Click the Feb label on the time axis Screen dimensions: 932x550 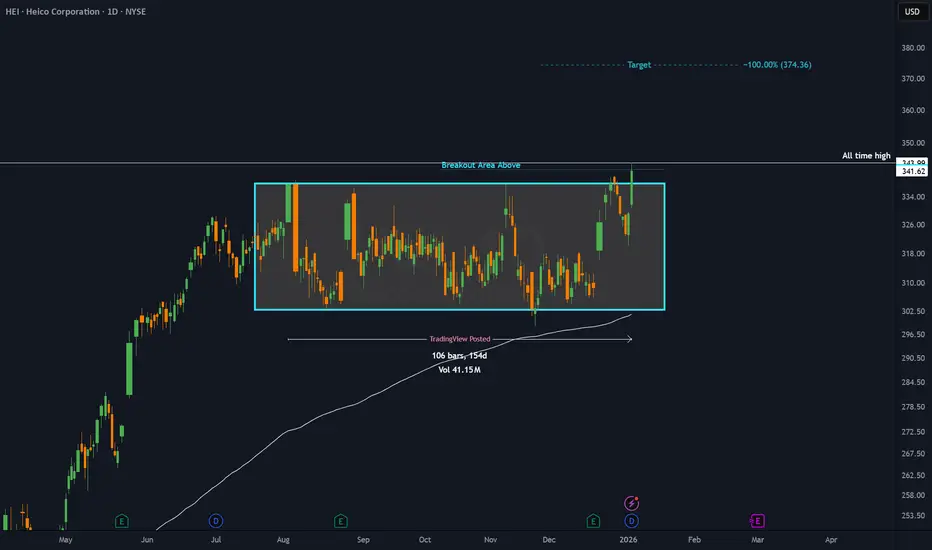pyautogui.click(x=694, y=540)
